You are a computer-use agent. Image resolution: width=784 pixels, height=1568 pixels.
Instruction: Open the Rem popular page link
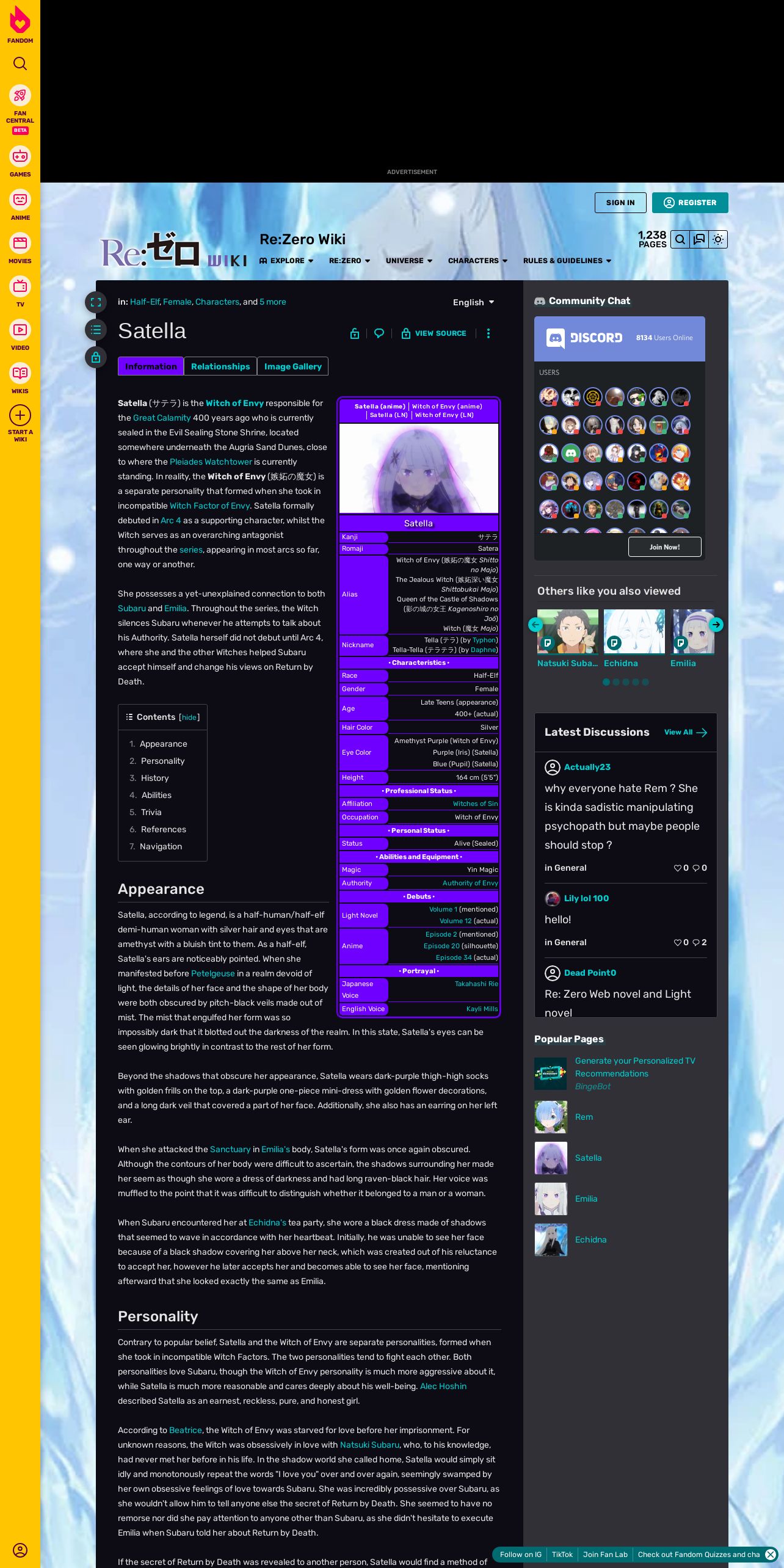[x=584, y=1117]
